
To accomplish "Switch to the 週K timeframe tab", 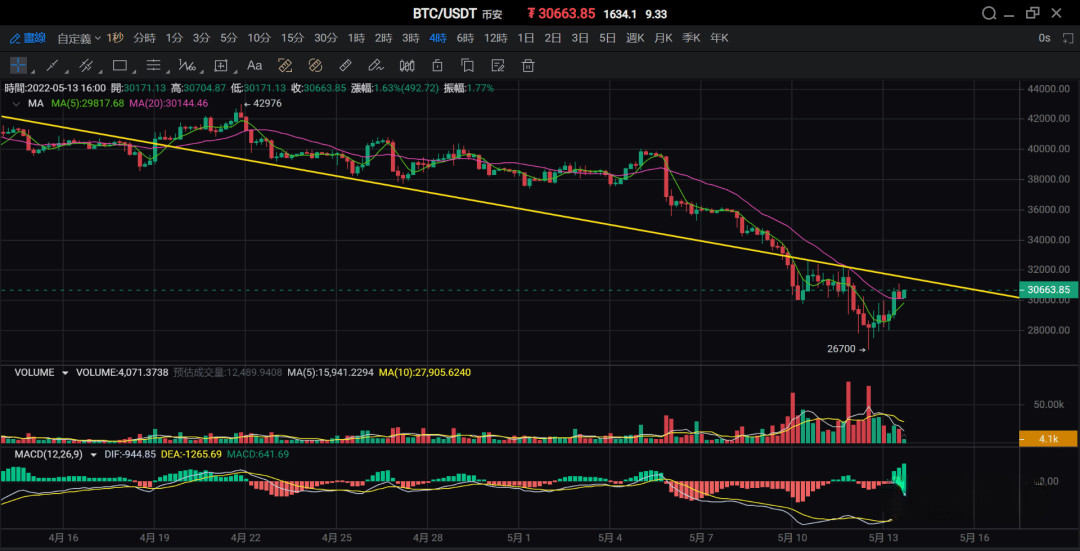I will coord(634,38).
